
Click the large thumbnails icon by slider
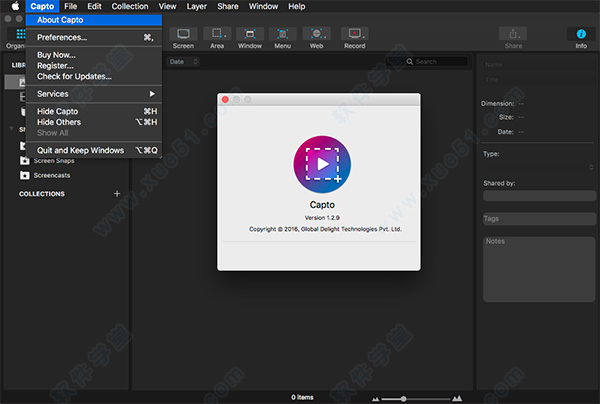[x=457, y=399]
